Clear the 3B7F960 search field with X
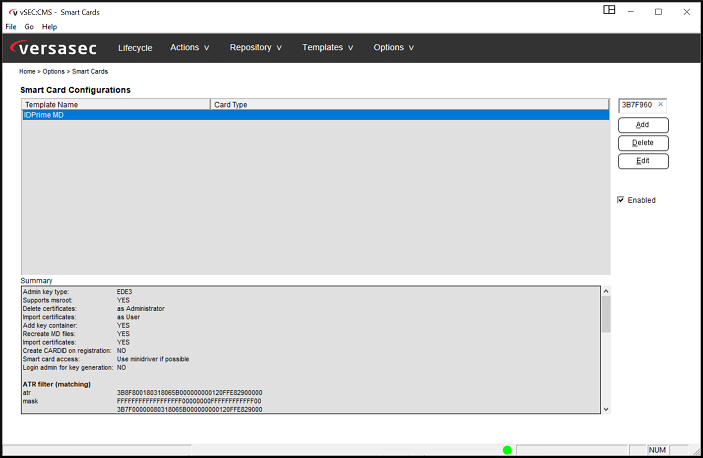The height and width of the screenshot is (458, 703). (x=660, y=104)
